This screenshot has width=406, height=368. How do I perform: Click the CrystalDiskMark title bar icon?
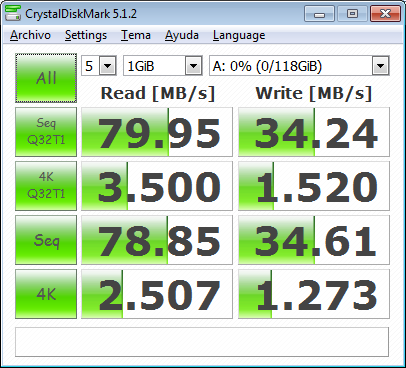pos(13,13)
